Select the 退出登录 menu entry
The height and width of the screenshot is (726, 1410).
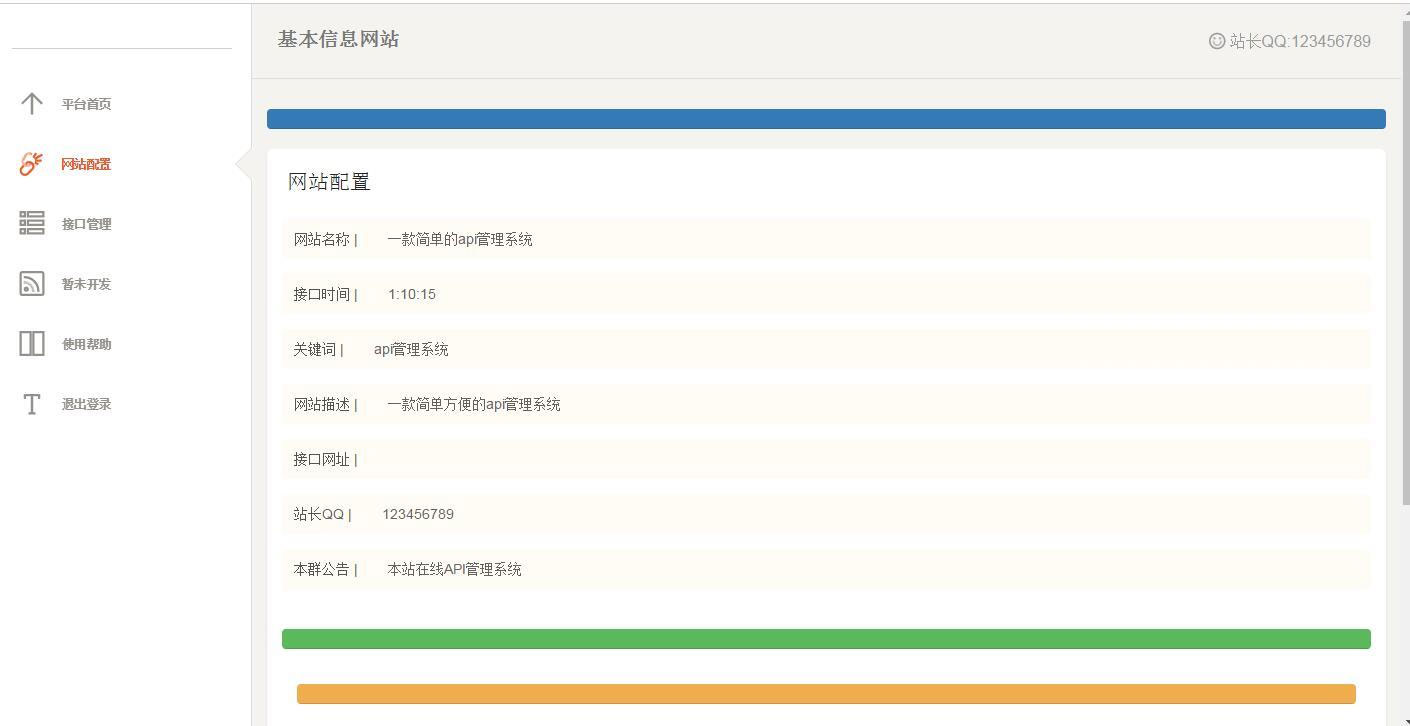click(86, 403)
